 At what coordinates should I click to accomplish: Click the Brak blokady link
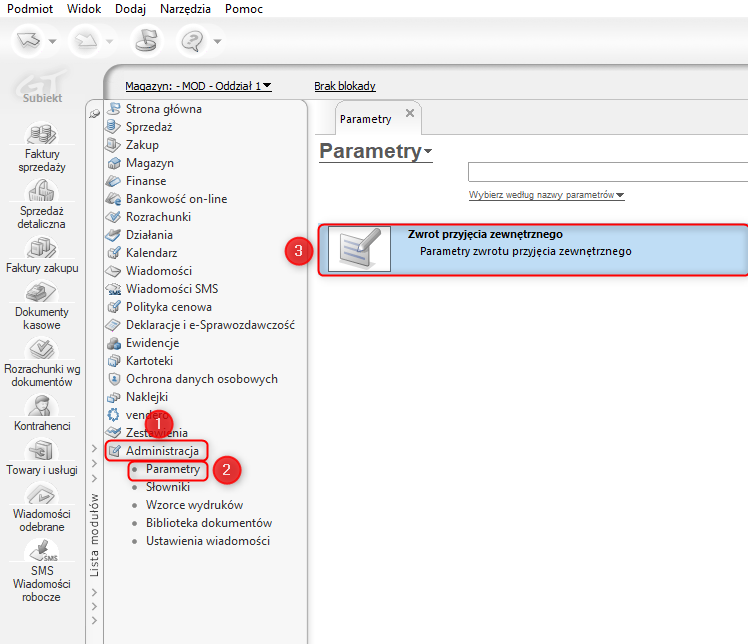coord(345,86)
